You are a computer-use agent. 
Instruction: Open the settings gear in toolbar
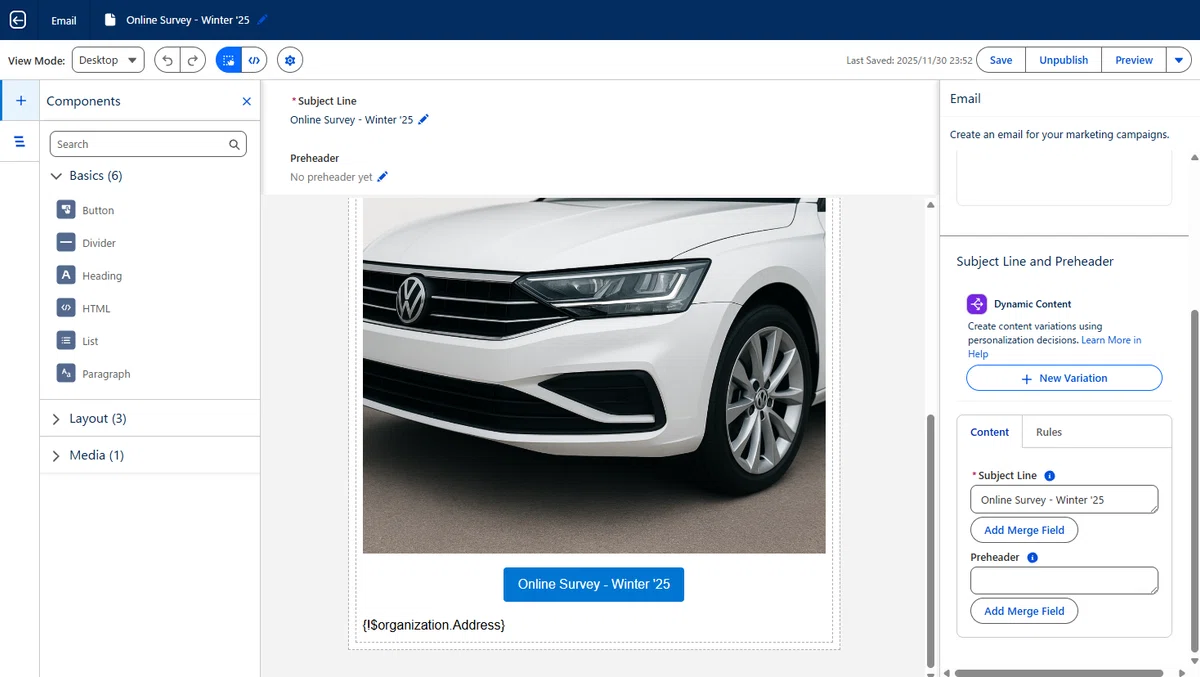pyautogui.click(x=290, y=60)
